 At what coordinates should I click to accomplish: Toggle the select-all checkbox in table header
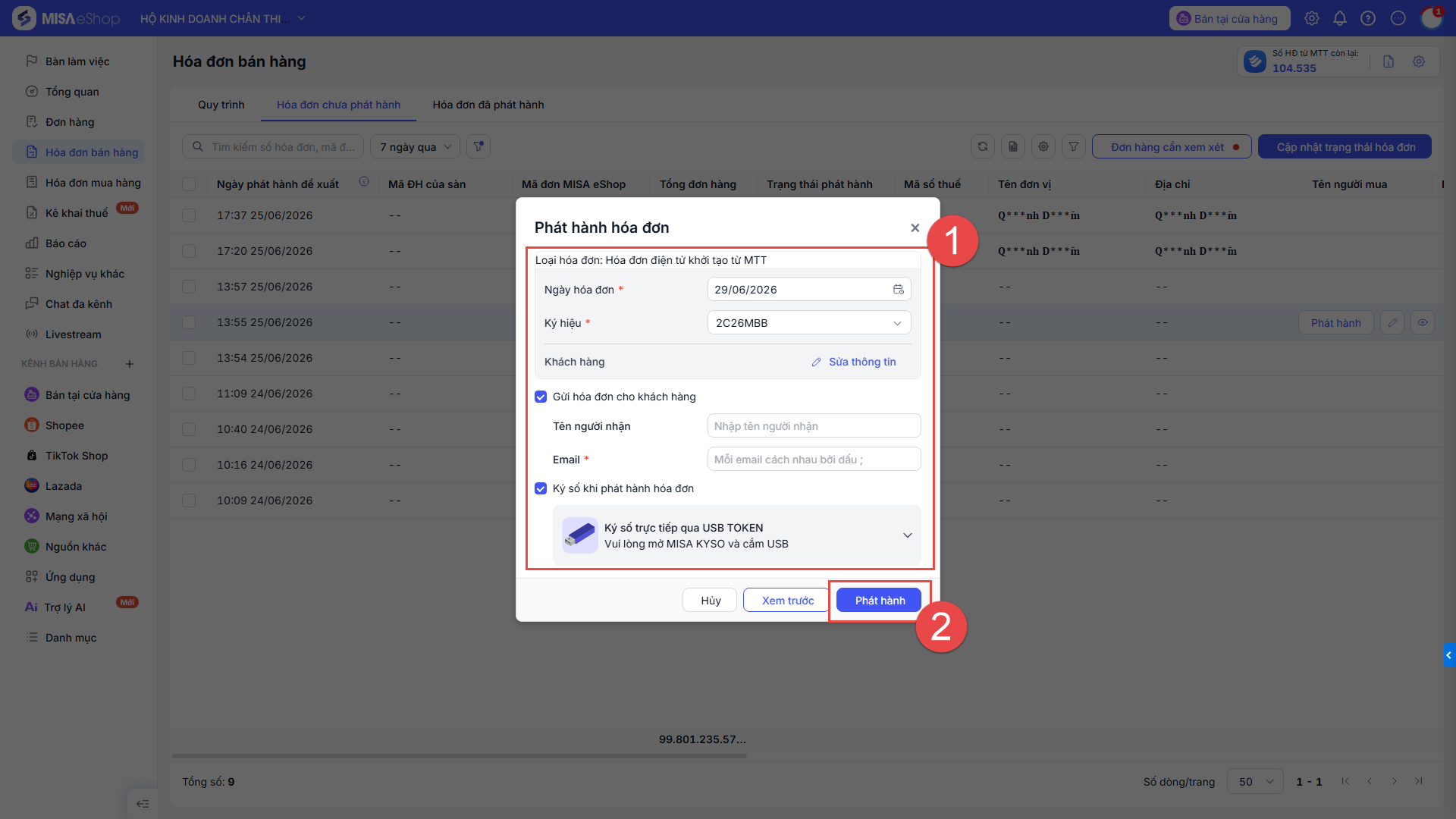tap(189, 184)
